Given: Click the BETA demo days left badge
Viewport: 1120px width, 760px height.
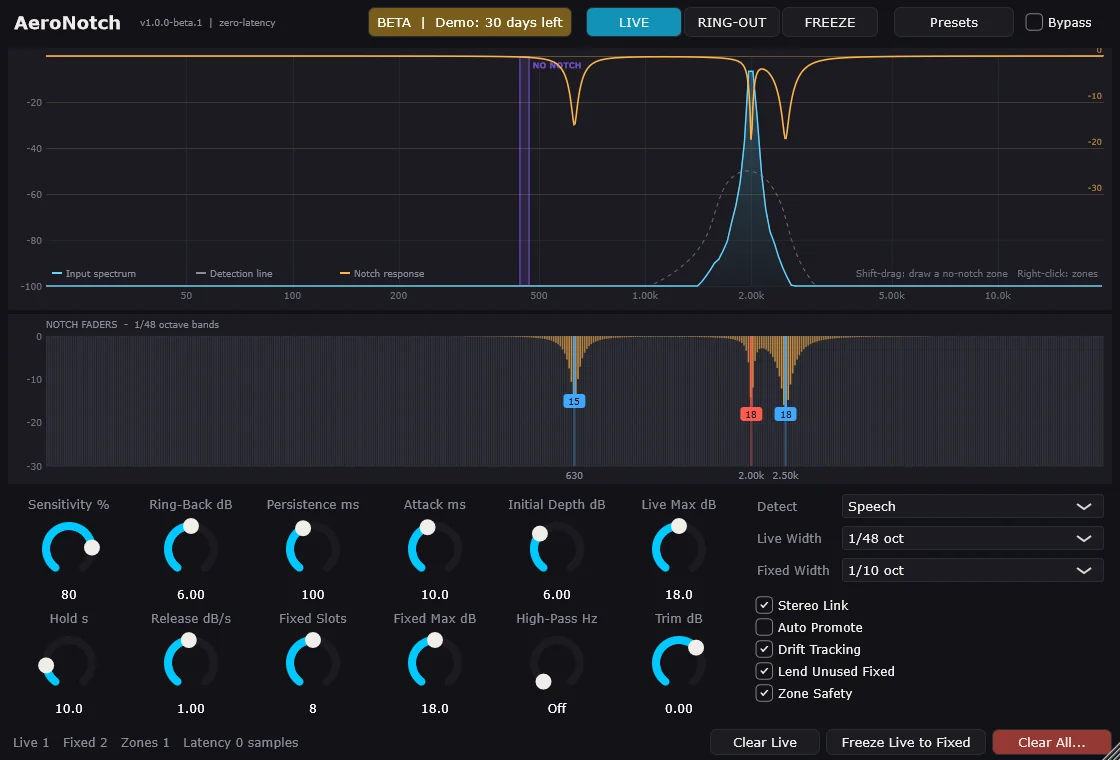Looking at the screenshot, I should click(x=470, y=22).
